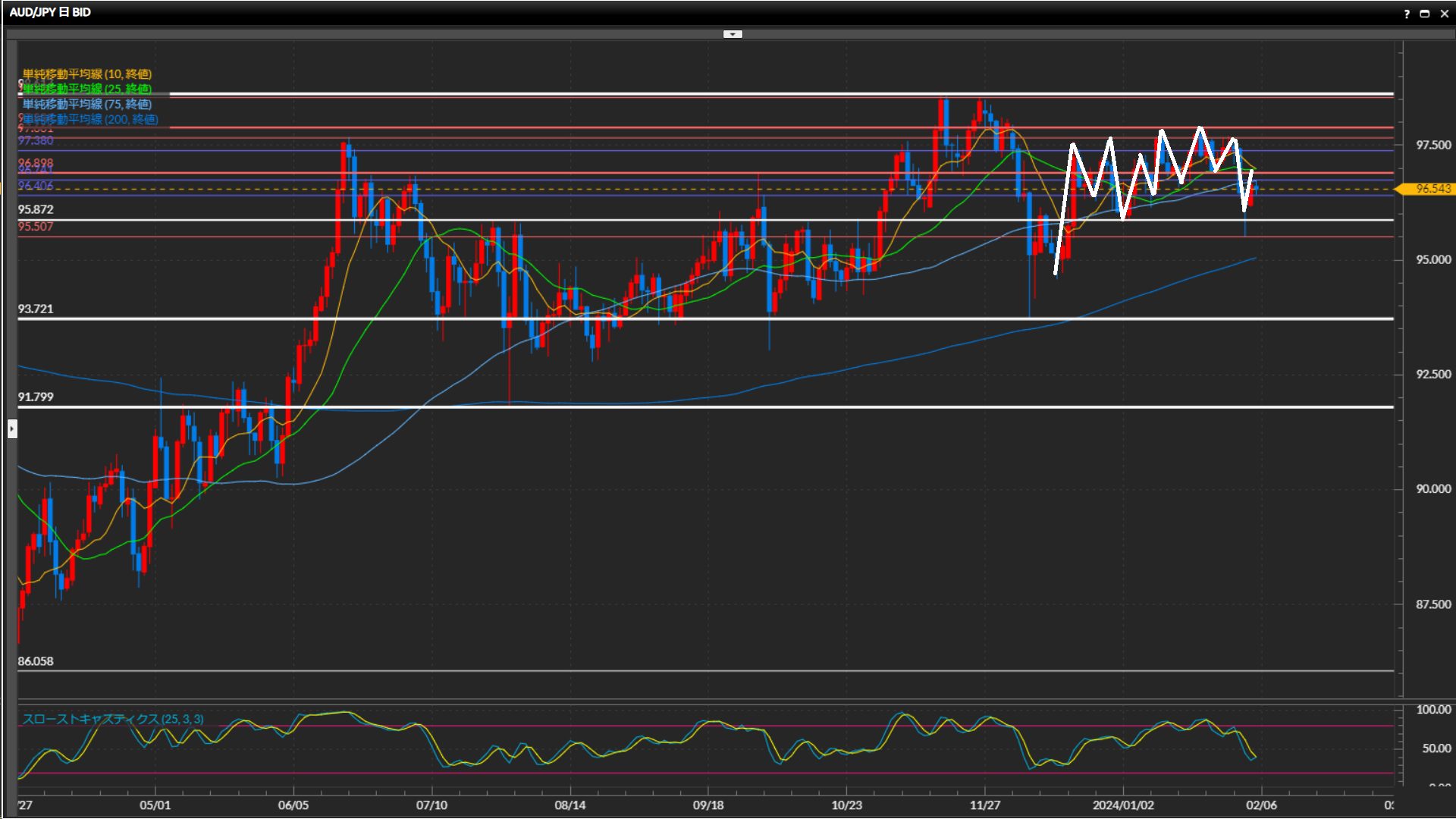Click the yellow 96.543 current price tag
This screenshot has height=819, width=1456.
1432,189
